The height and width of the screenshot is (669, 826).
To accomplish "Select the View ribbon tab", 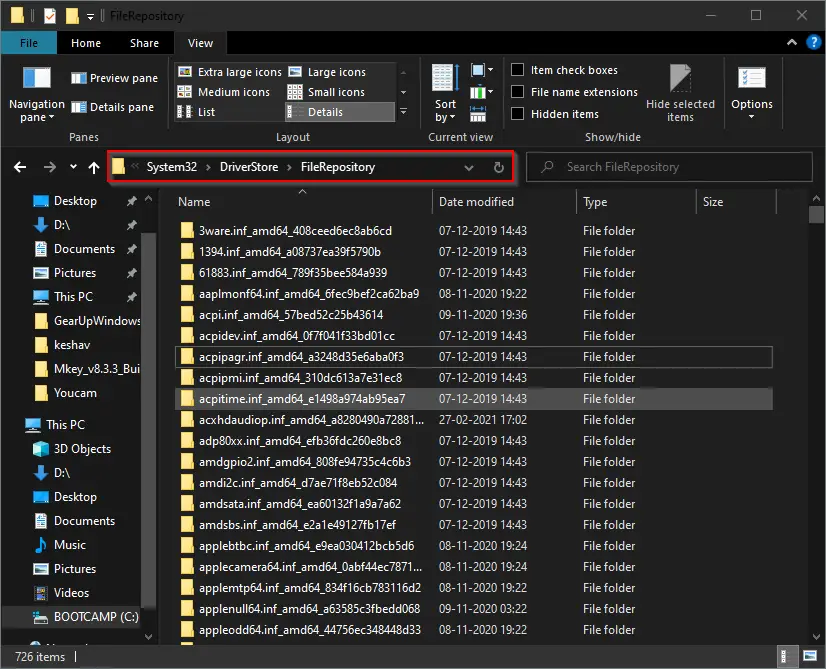I will pos(201,43).
